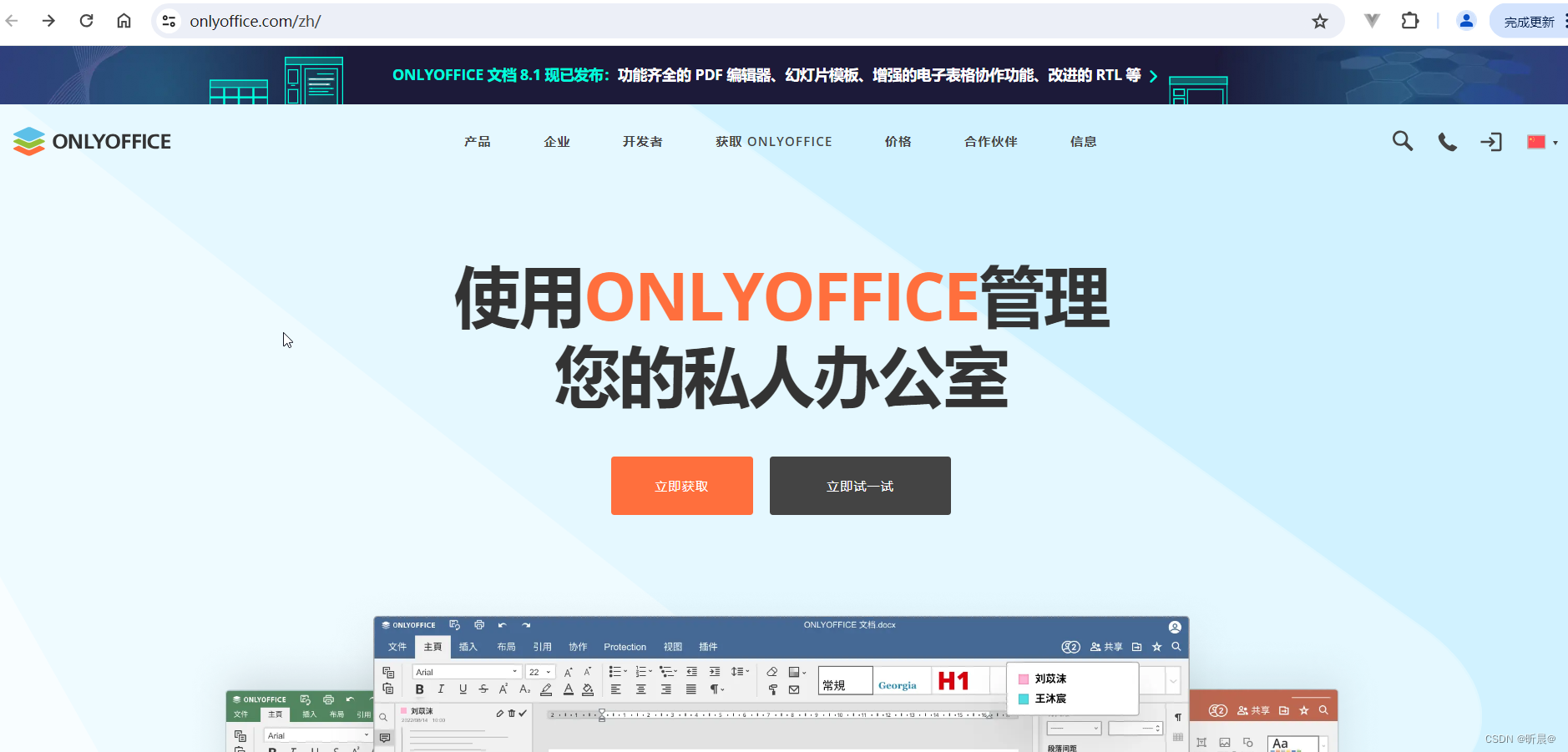
Task: Click the browser forward arrow
Action: pyautogui.click(x=48, y=21)
